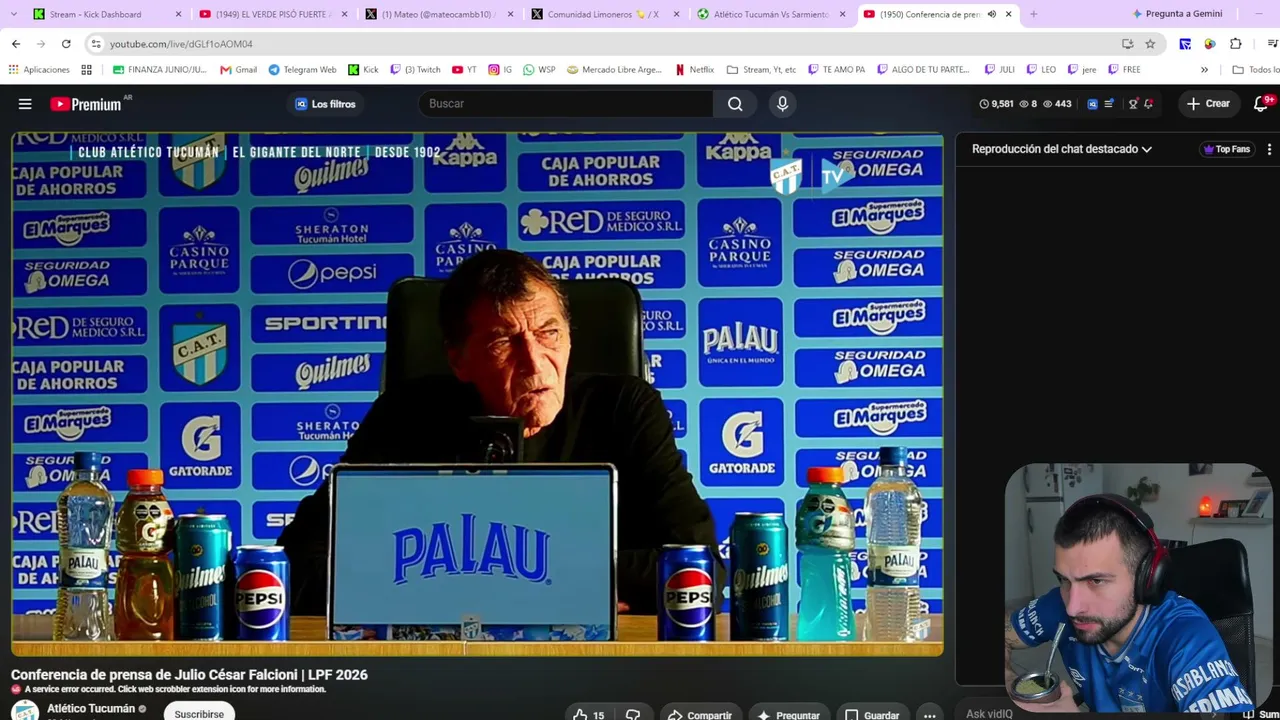Reload the current page
Image resolution: width=1280 pixels, height=720 pixels.
coord(66,44)
